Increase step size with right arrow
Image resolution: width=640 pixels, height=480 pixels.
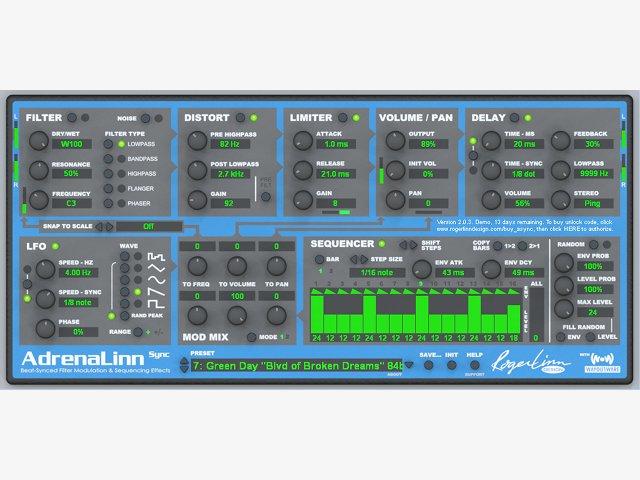pos(363,259)
